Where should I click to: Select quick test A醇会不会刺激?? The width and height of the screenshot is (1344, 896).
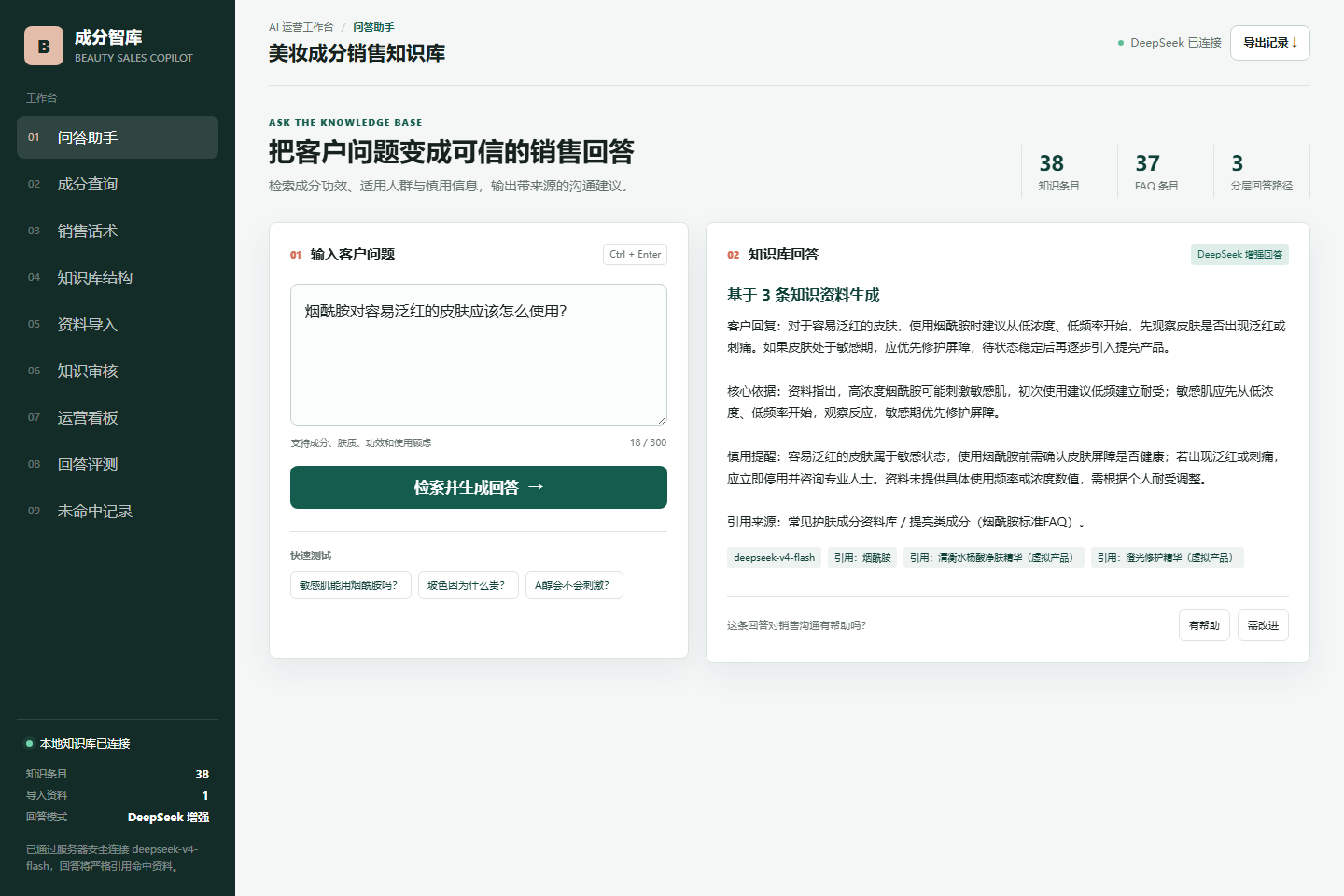[x=574, y=585]
